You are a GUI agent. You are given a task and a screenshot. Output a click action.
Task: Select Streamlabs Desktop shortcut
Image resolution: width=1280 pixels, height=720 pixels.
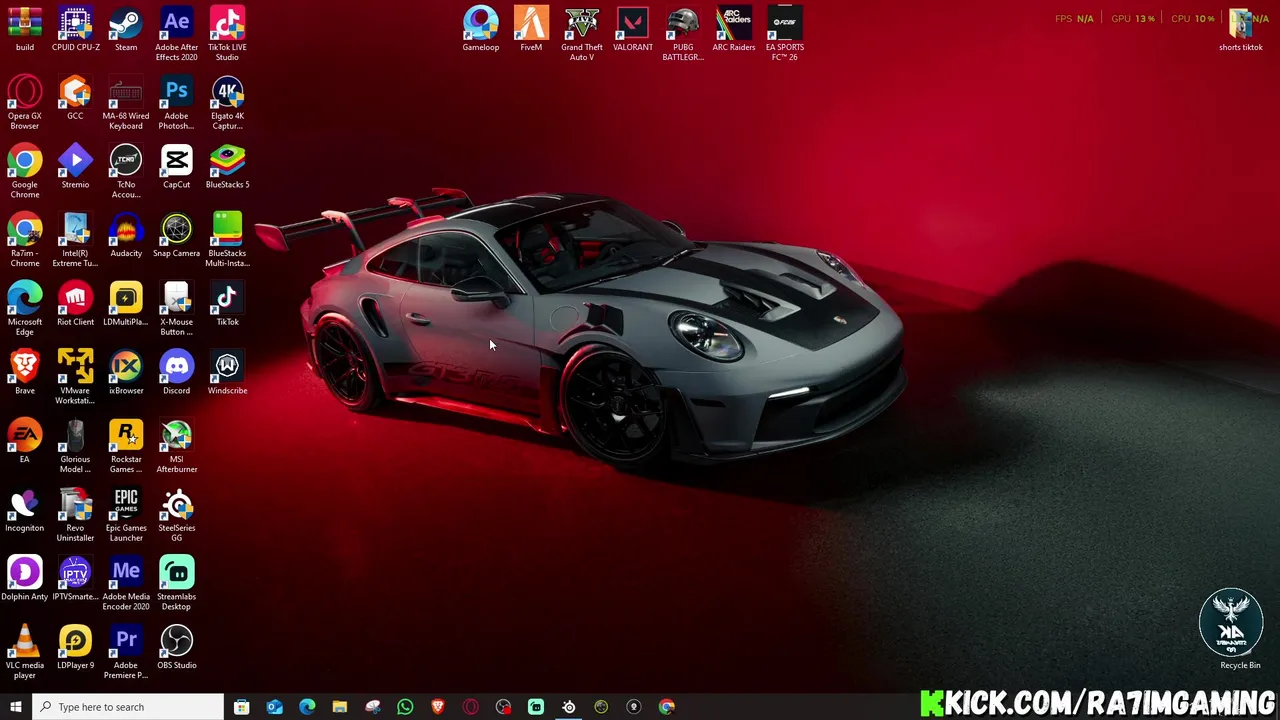click(176, 583)
